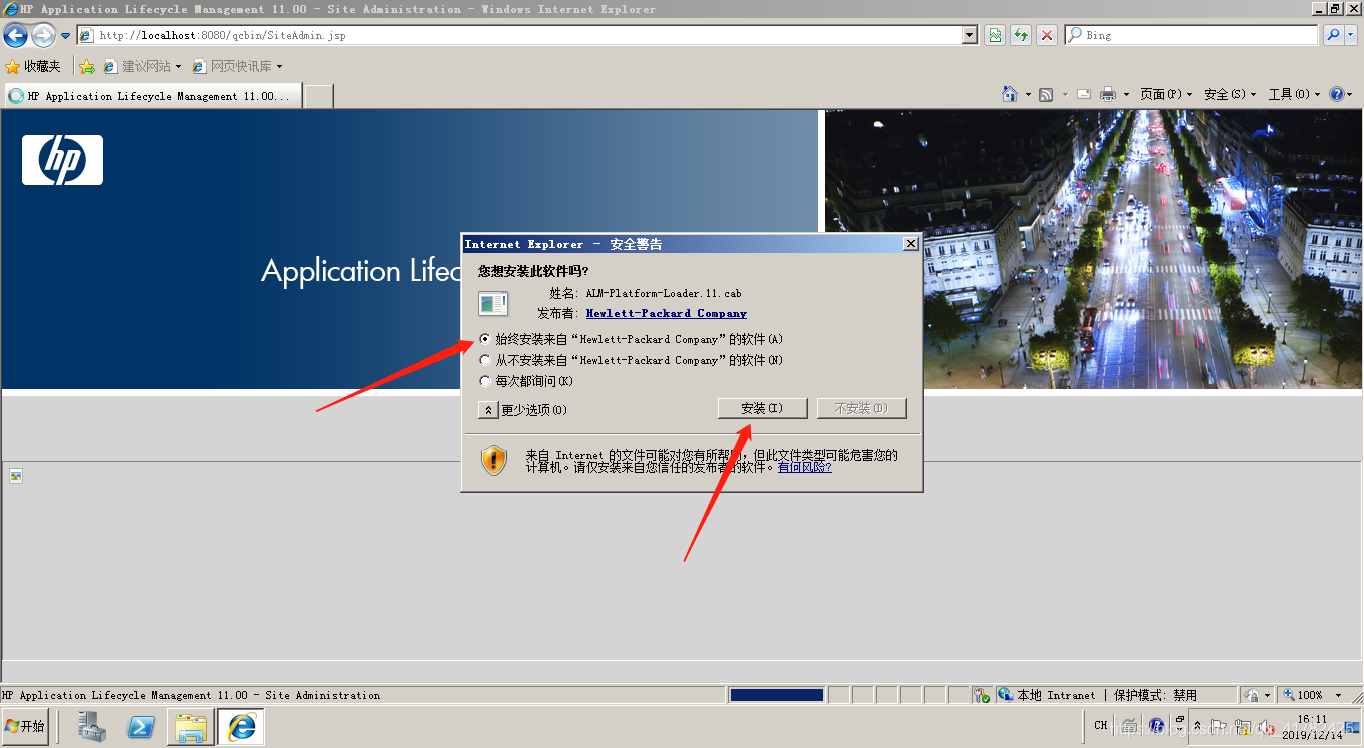The image size is (1364, 748).
Task: Click the 100% zoom level button
Action: click(x=1303, y=695)
